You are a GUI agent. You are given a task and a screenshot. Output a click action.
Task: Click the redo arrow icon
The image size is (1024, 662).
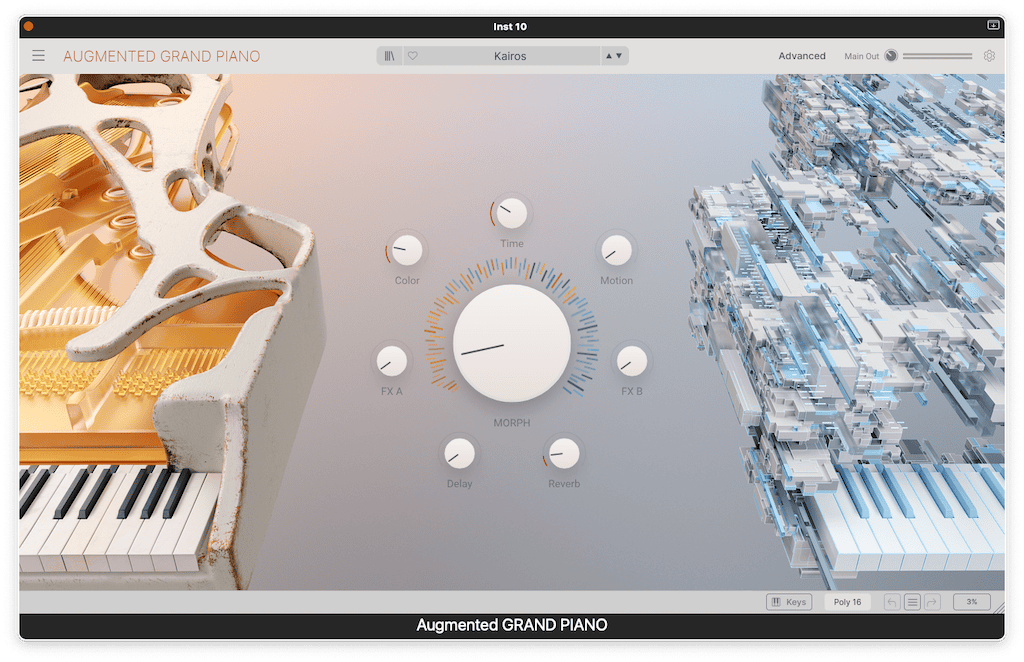[x=933, y=602]
